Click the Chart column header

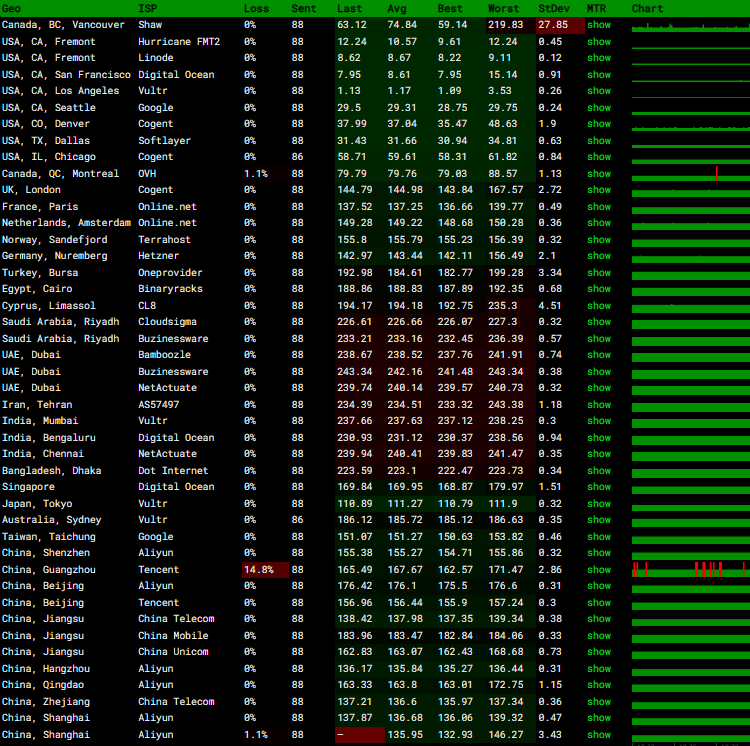[647, 9]
